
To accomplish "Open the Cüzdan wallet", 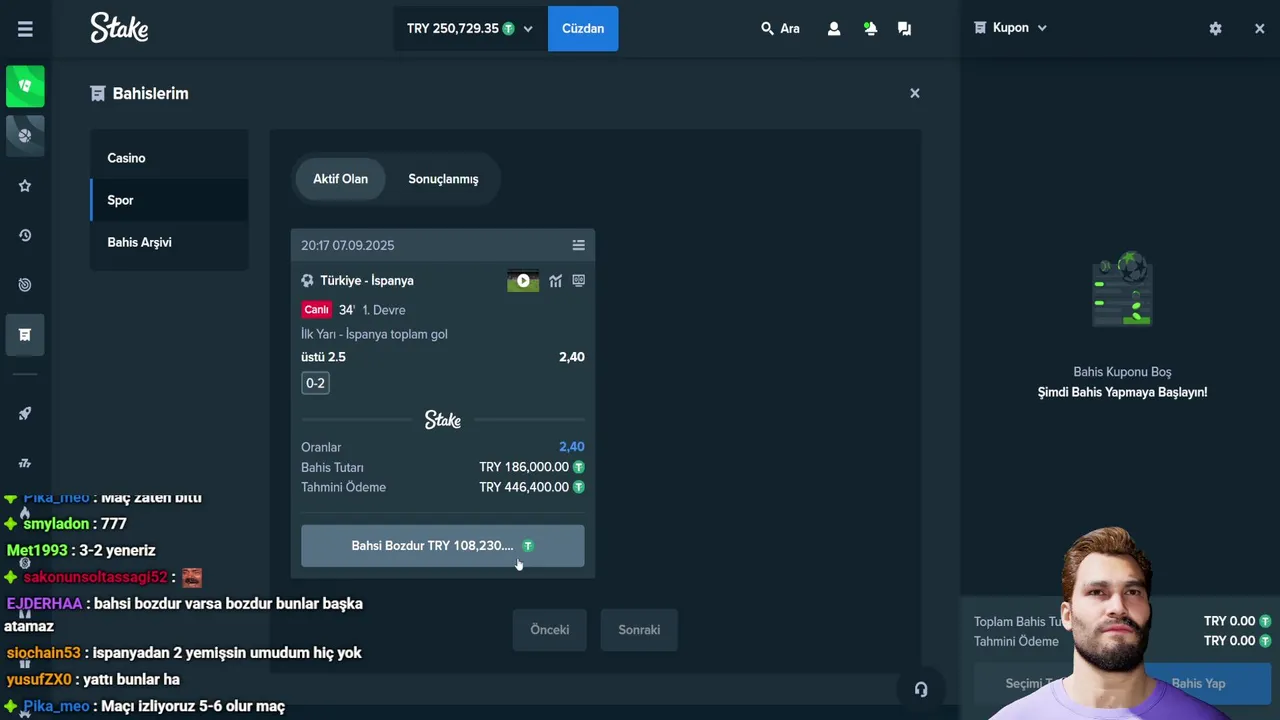I will (583, 28).
